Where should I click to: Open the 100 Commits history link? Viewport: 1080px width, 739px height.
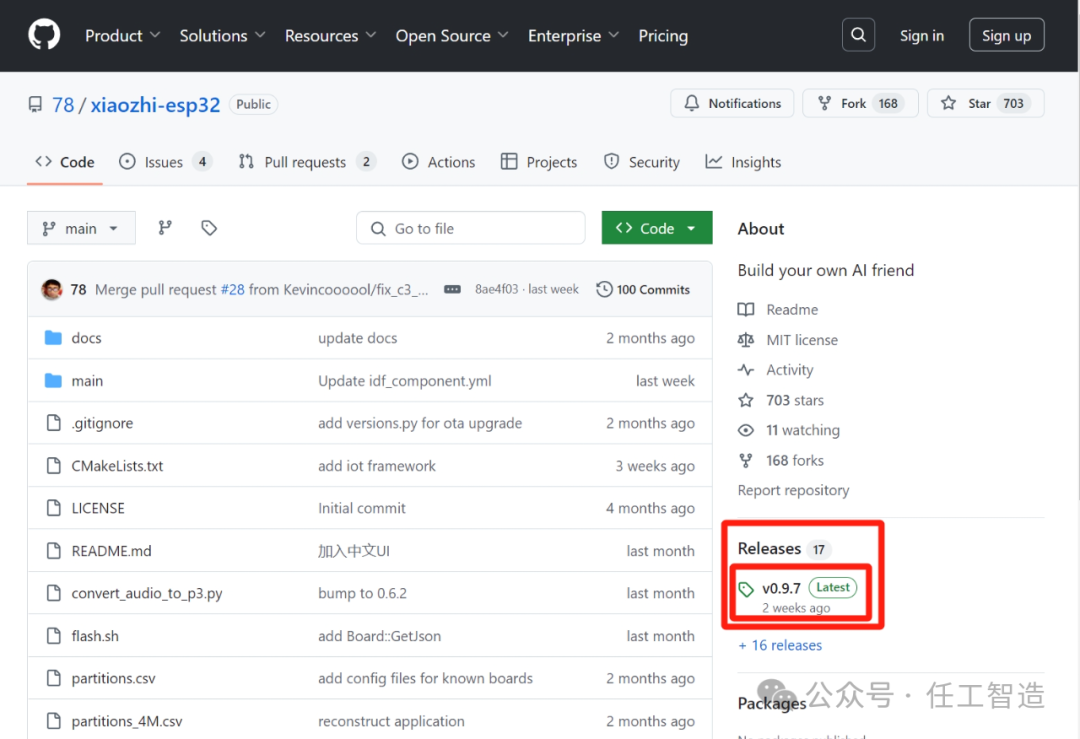coord(643,289)
